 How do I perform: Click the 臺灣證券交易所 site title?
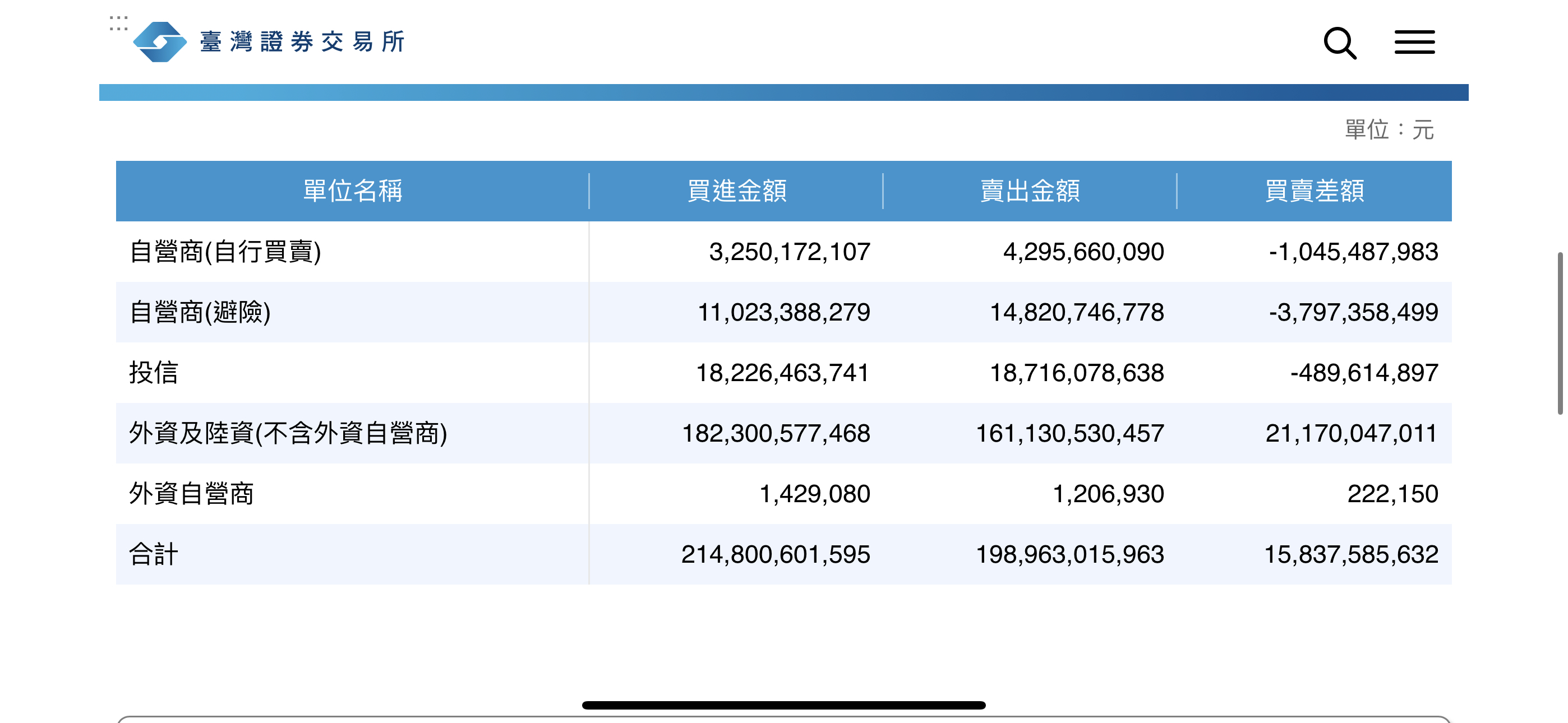[x=302, y=42]
